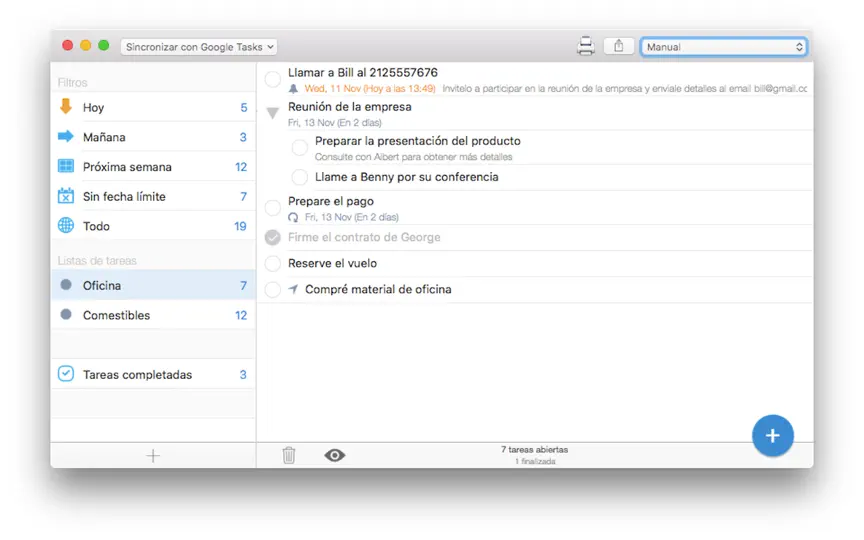Select the Reunión de la empresa task title
Screen dimensions: 864x540
pyautogui.click(x=349, y=106)
